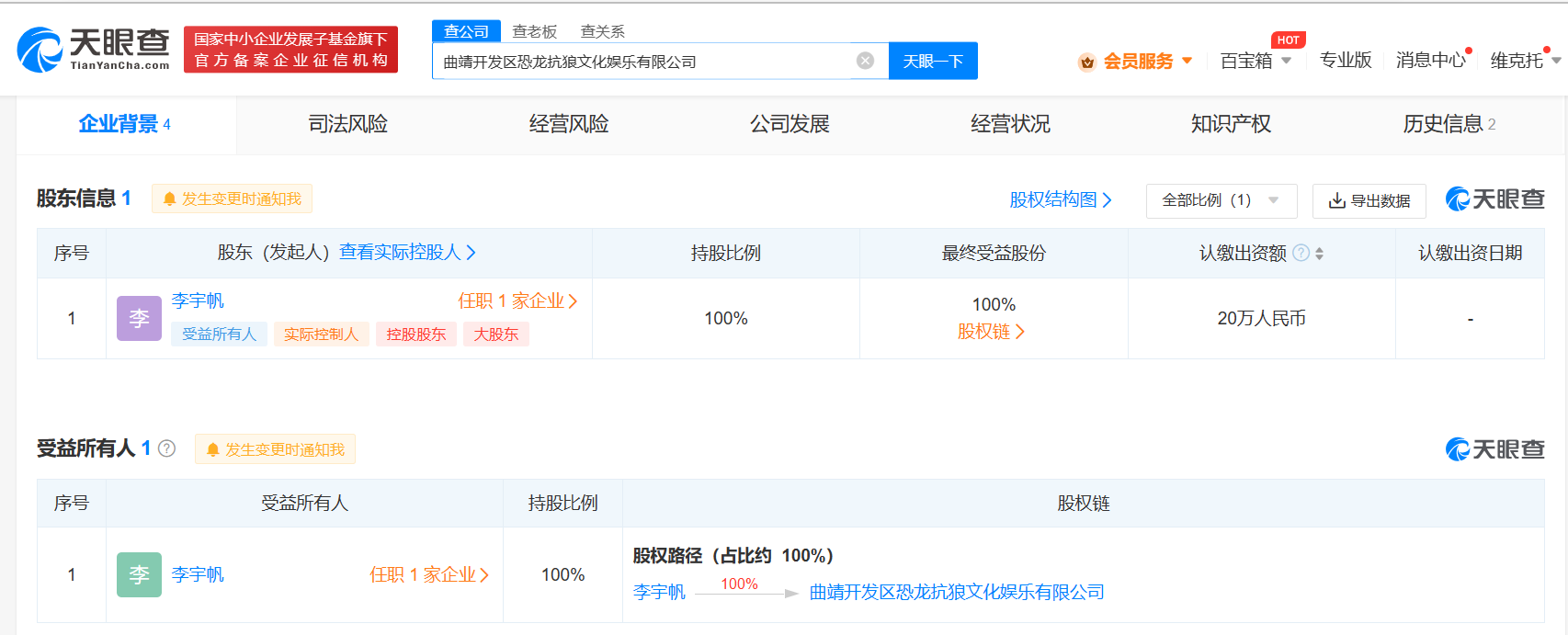Enable change notification for 受益所有人

275,449
